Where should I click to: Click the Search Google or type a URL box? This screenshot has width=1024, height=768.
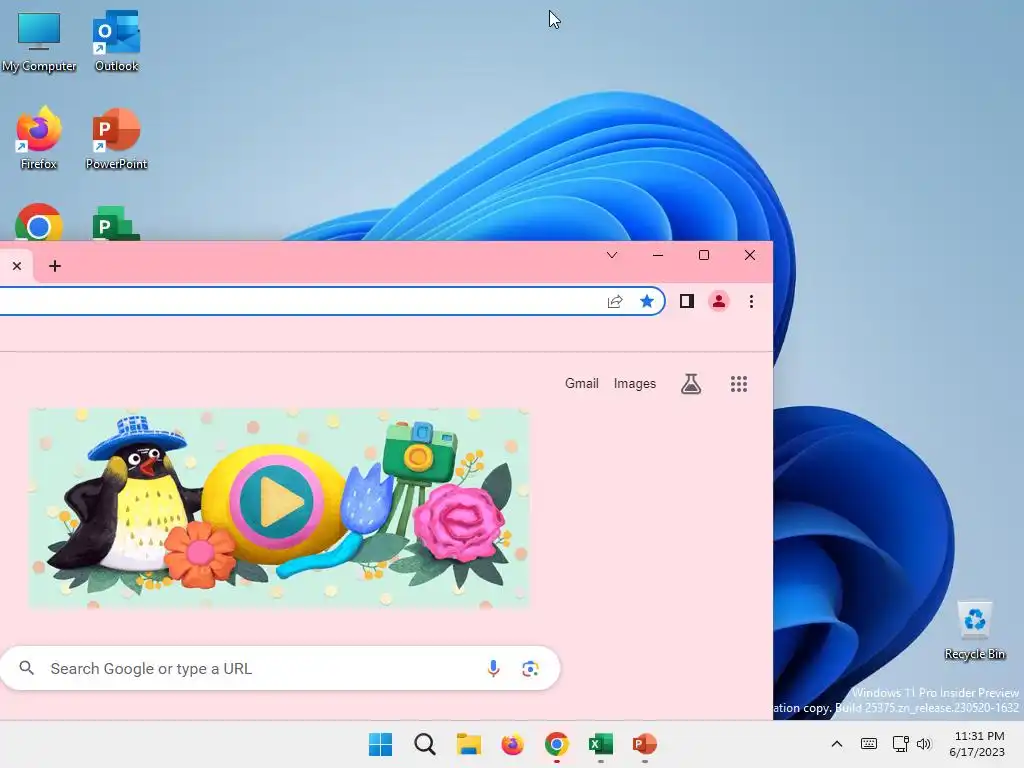click(x=280, y=668)
